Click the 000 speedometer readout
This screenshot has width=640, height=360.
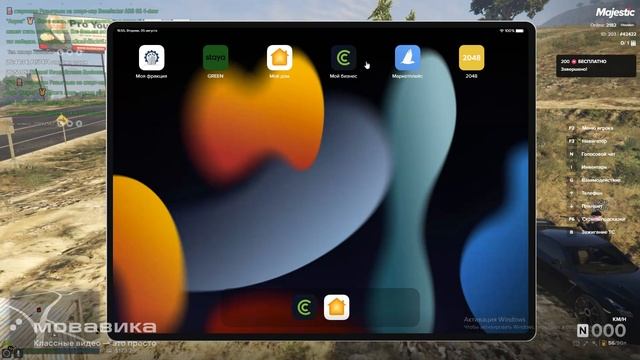[608, 331]
